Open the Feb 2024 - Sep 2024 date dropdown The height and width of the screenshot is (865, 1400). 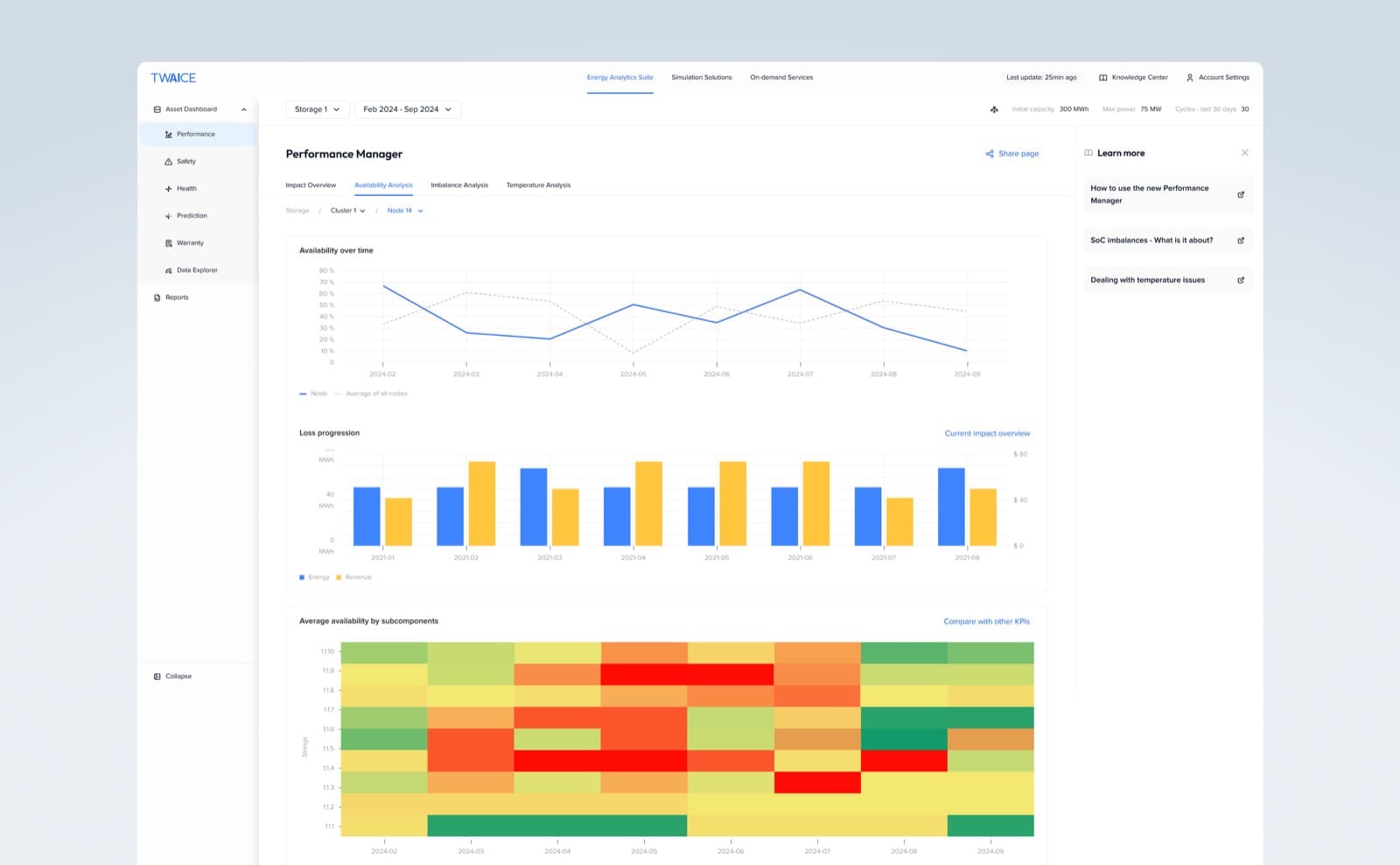[x=408, y=109]
